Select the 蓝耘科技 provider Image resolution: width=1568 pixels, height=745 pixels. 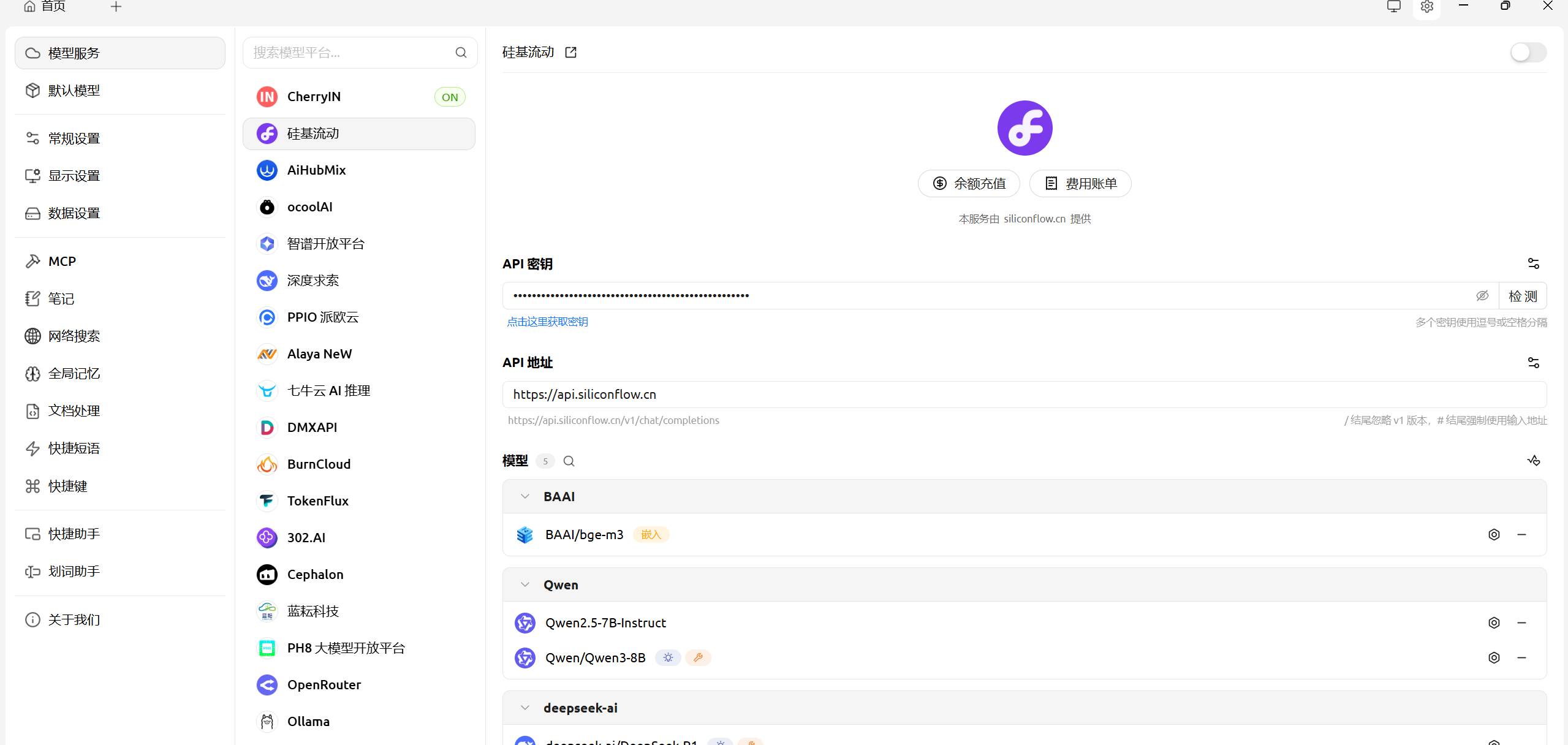(x=359, y=611)
